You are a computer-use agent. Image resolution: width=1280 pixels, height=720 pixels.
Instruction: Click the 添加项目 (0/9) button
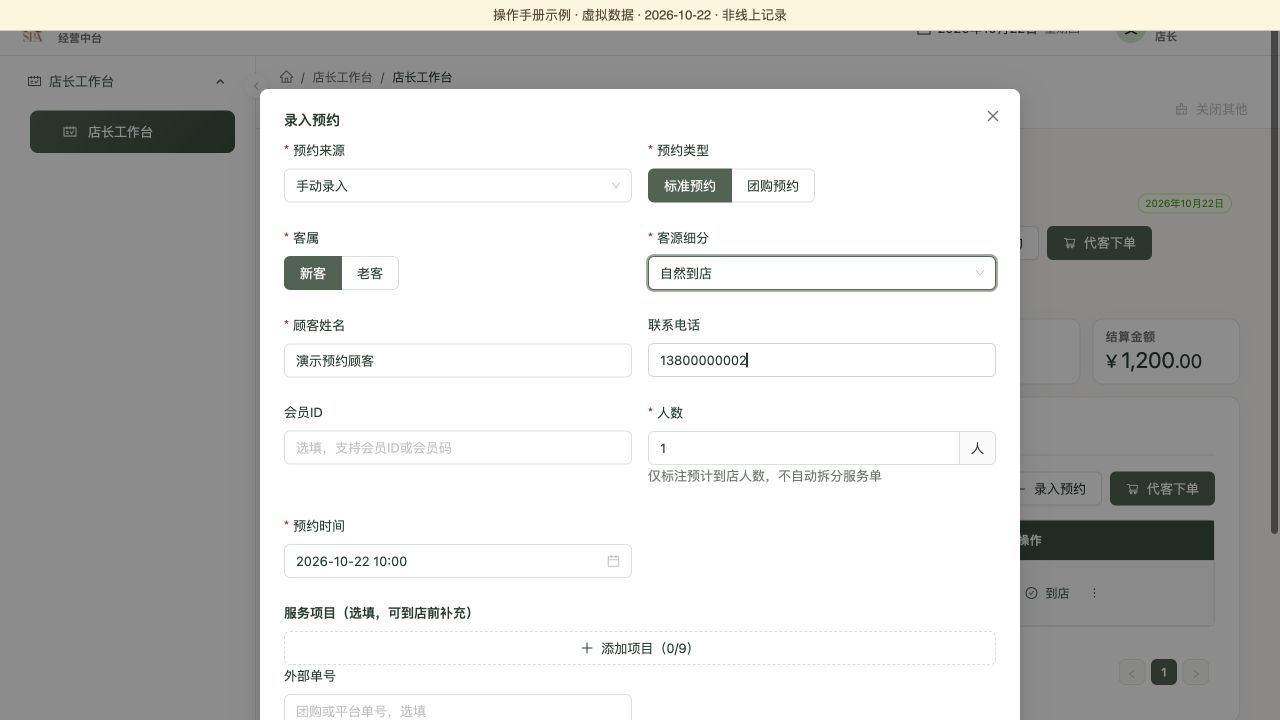640,648
